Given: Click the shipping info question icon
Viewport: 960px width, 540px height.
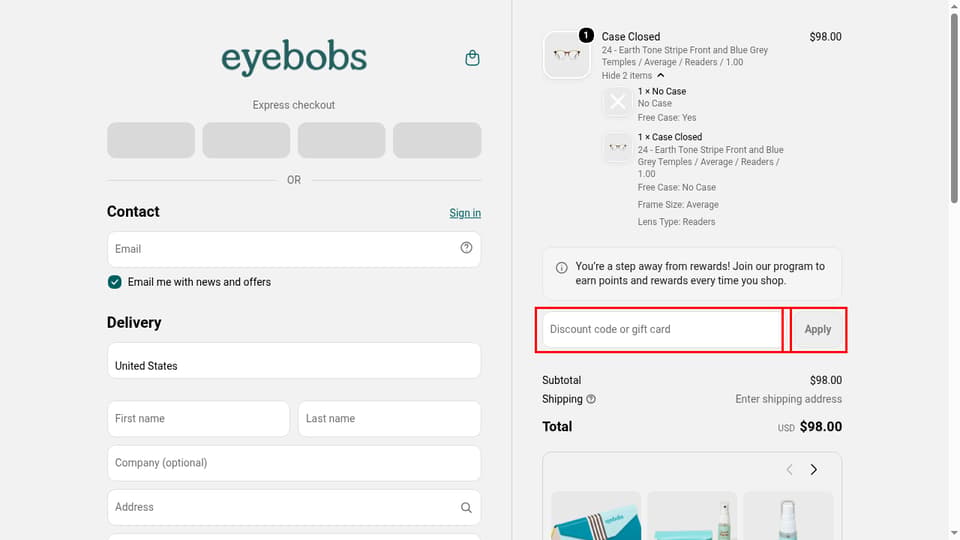Looking at the screenshot, I should click(x=591, y=399).
